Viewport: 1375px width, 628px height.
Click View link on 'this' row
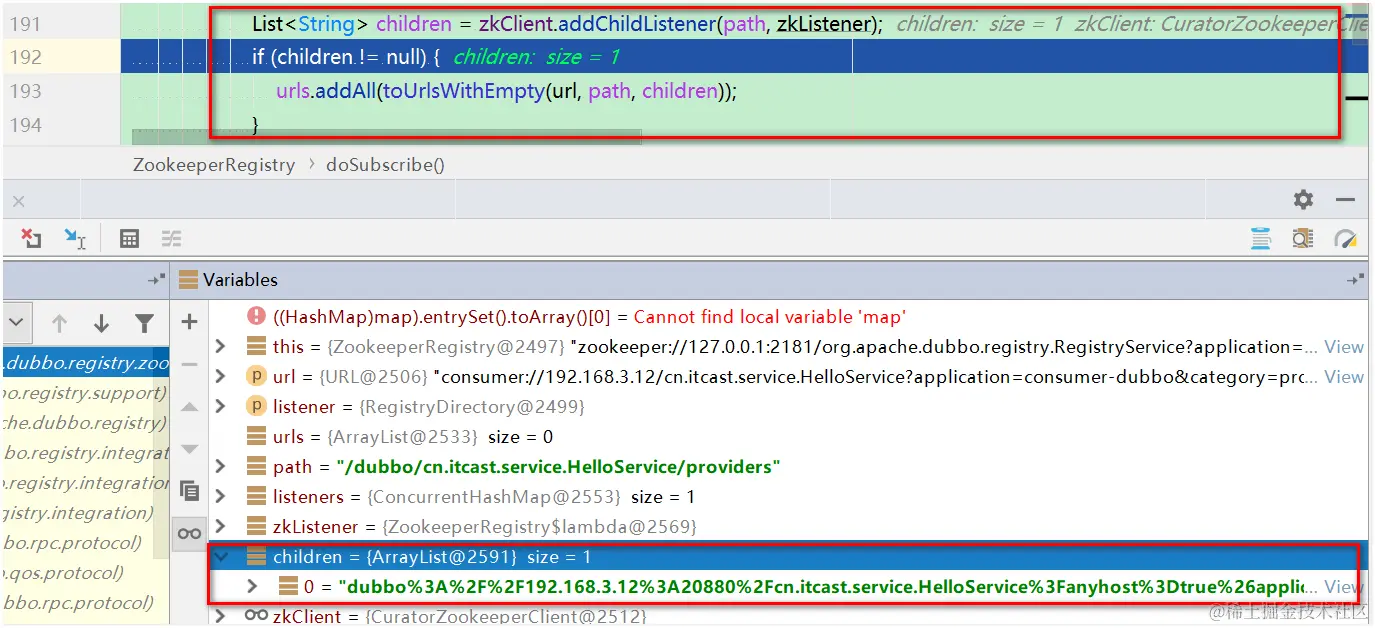pos(1344,347)
